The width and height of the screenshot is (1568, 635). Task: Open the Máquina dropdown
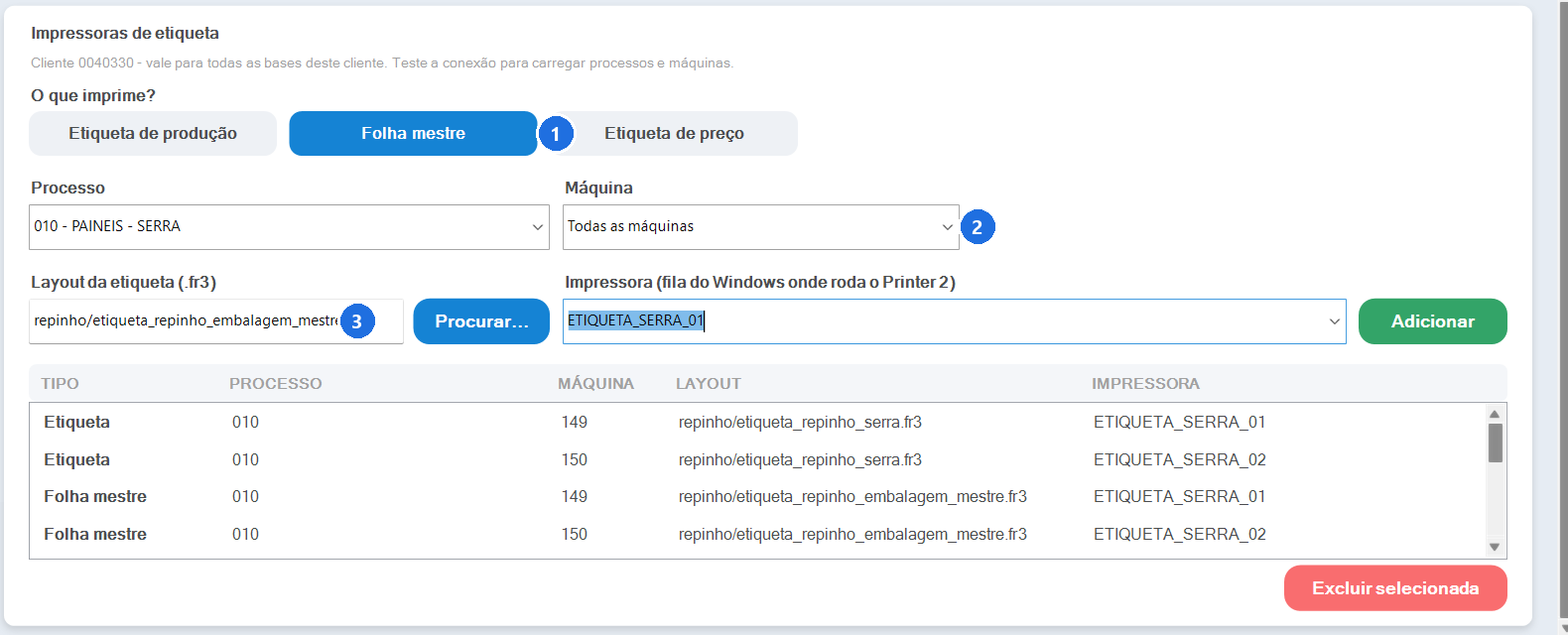click(x=761, y=227)
